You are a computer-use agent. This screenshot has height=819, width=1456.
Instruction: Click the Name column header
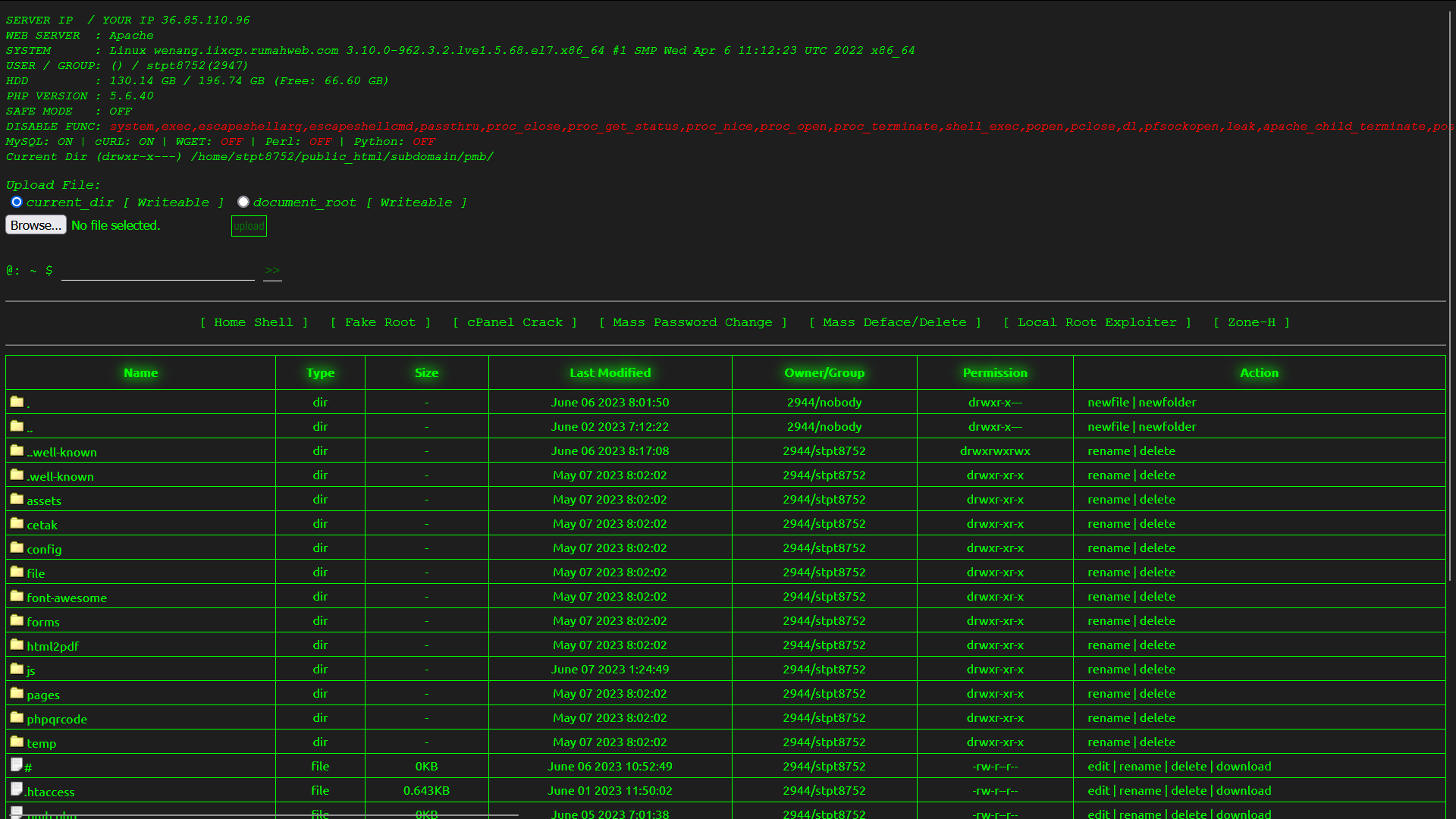(141, 372)
